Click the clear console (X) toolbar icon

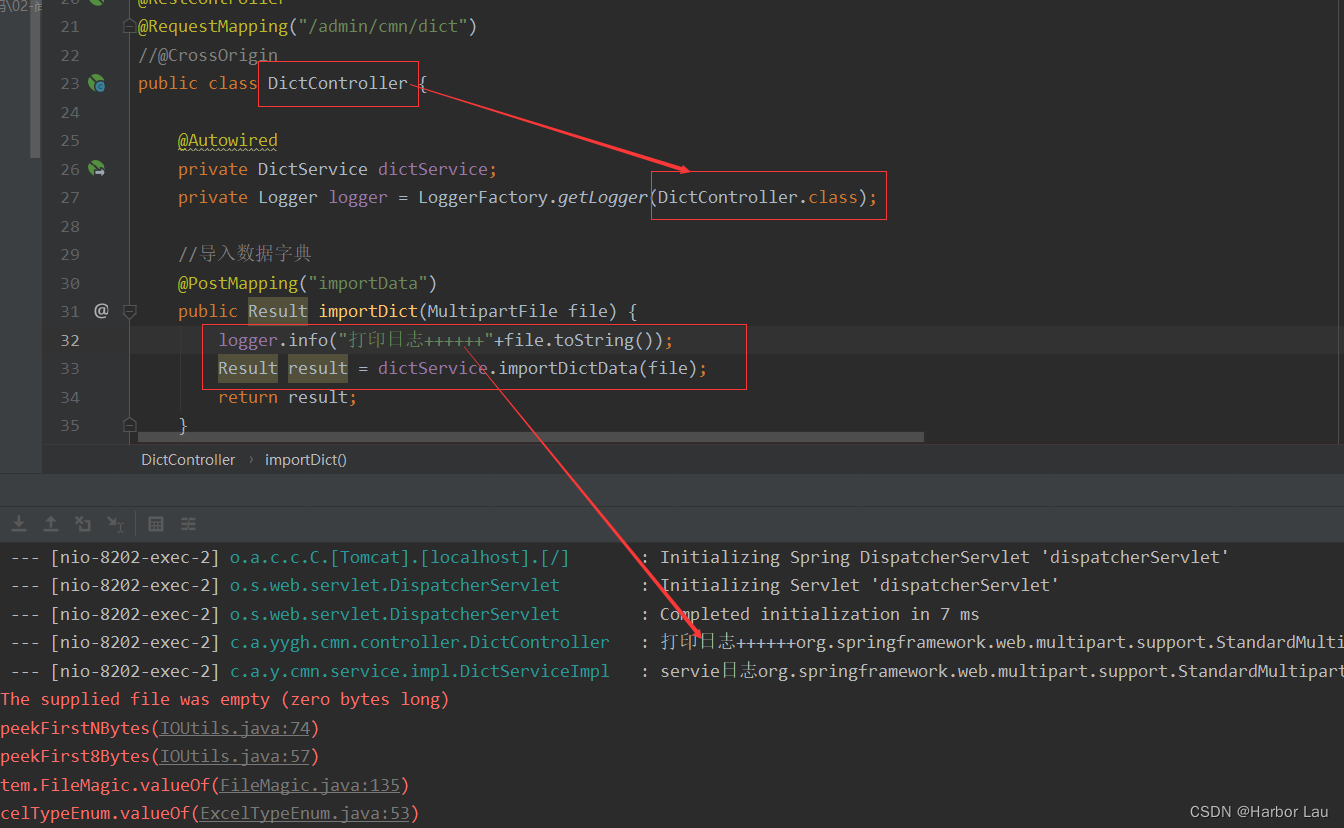point(83,523)
